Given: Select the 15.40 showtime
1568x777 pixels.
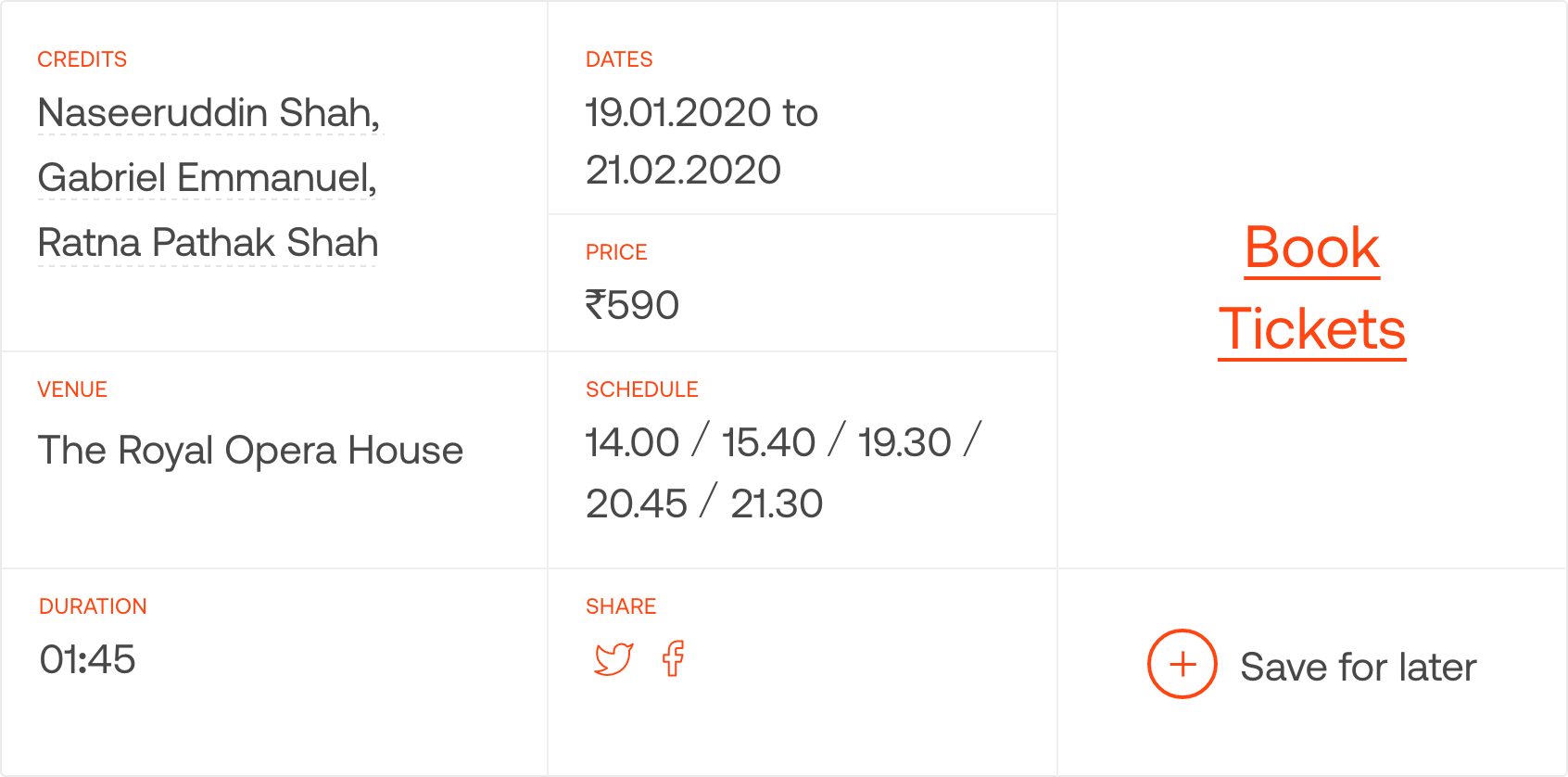Looking at the screenshot, I should click(768, 442).
